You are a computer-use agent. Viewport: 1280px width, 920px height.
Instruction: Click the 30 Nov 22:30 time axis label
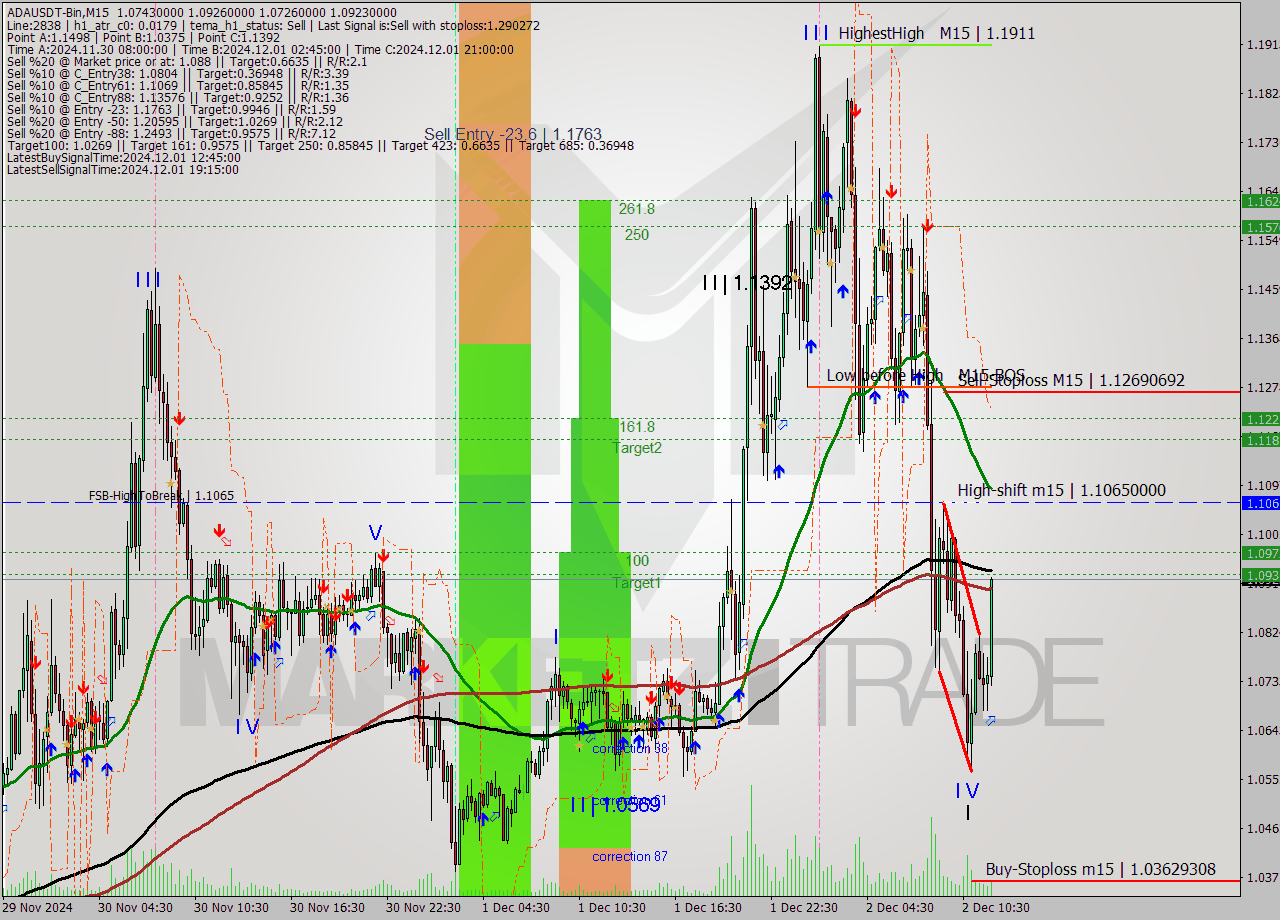tap(423, 908)
